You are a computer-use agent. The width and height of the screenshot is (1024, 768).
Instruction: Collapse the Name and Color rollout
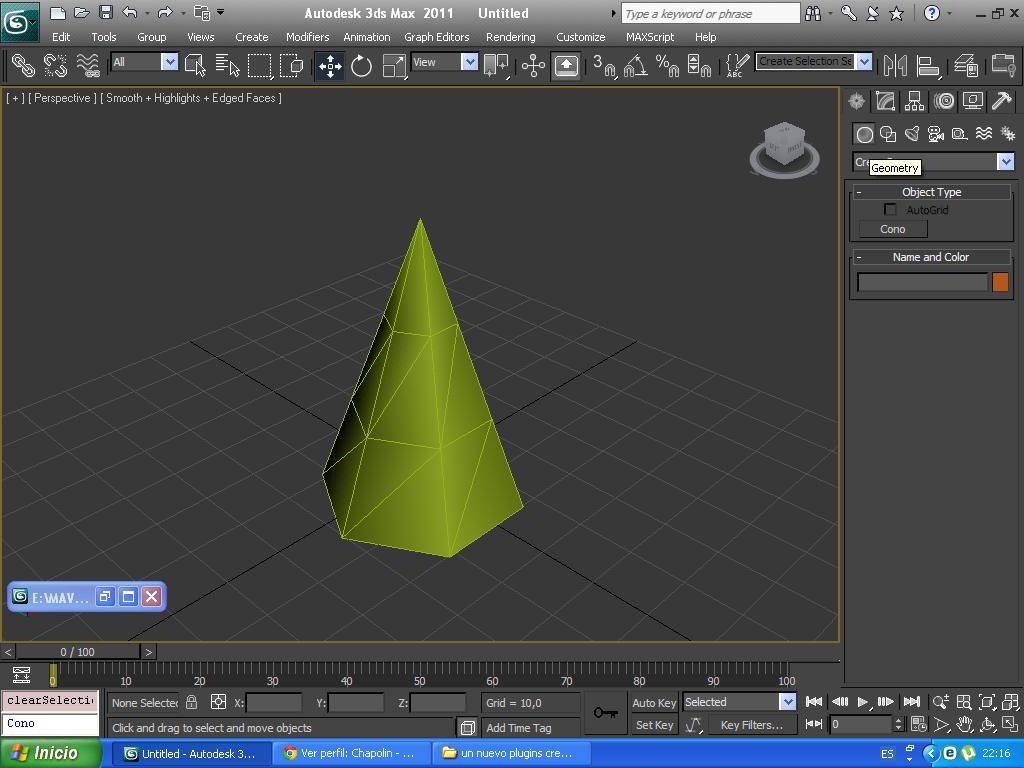(931, 257)
